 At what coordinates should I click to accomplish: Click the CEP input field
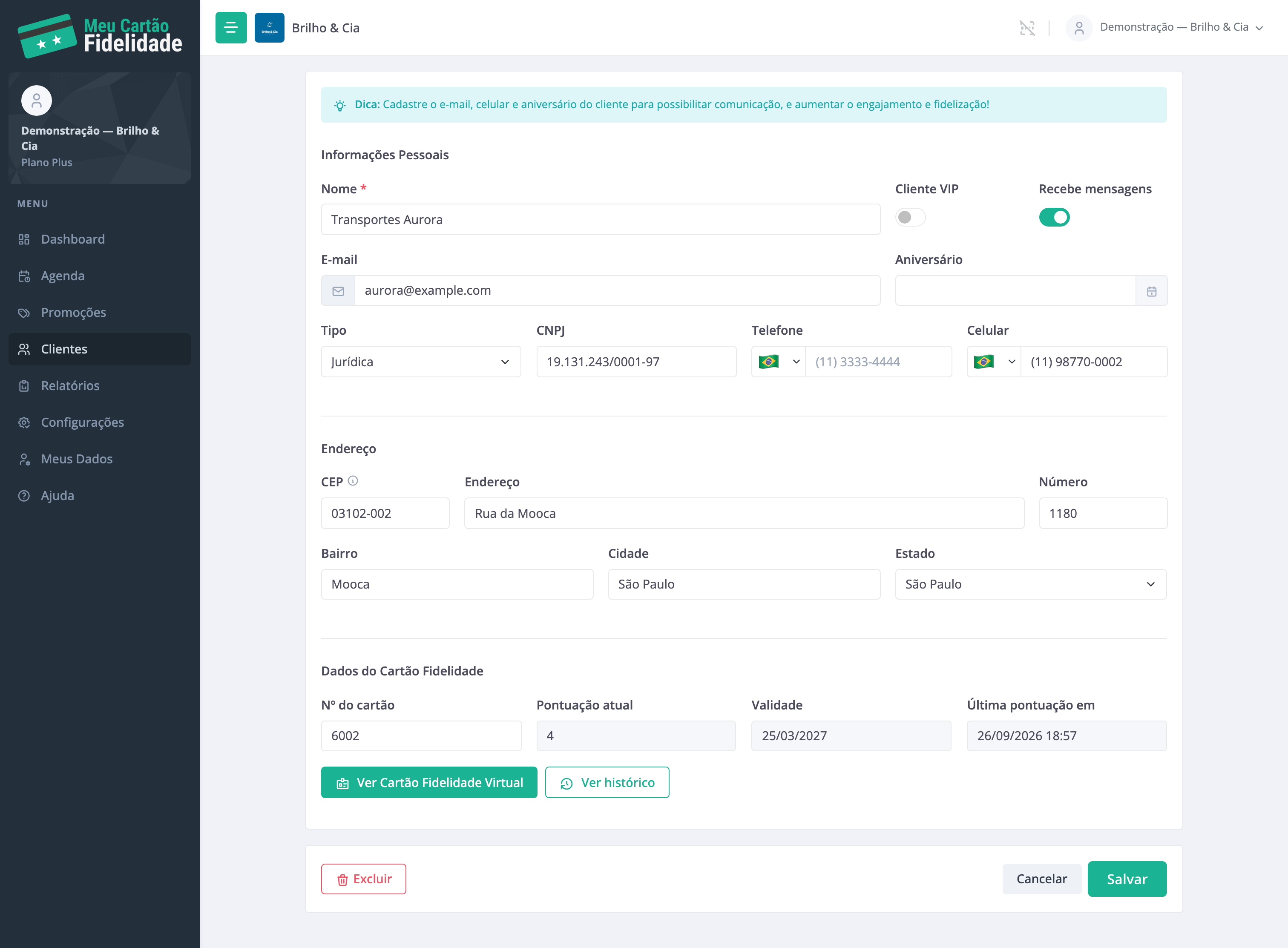point(385,514)
